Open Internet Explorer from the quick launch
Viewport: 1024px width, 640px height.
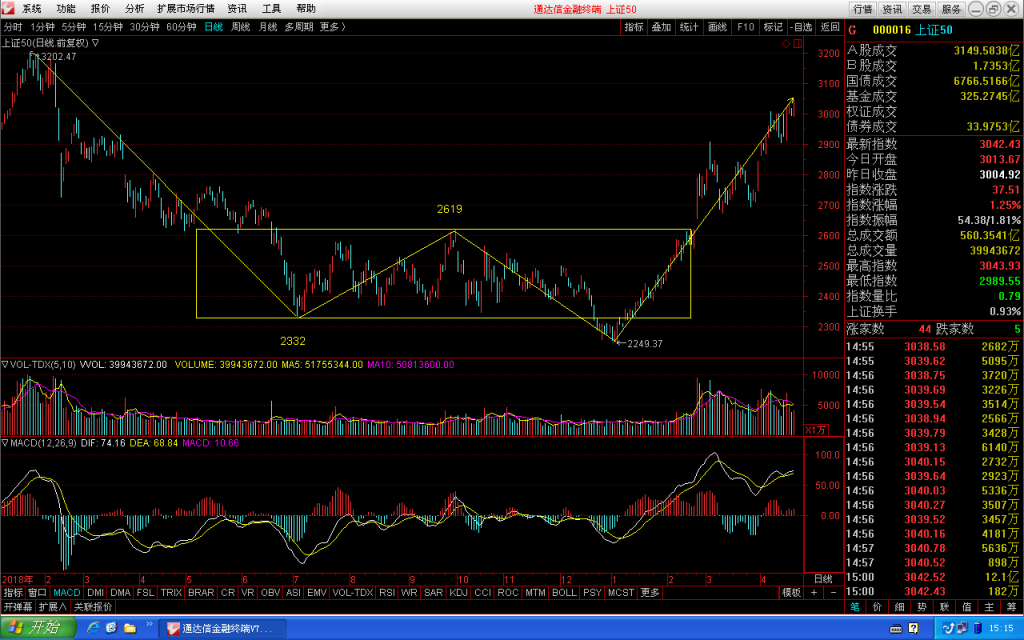(94, 628)
